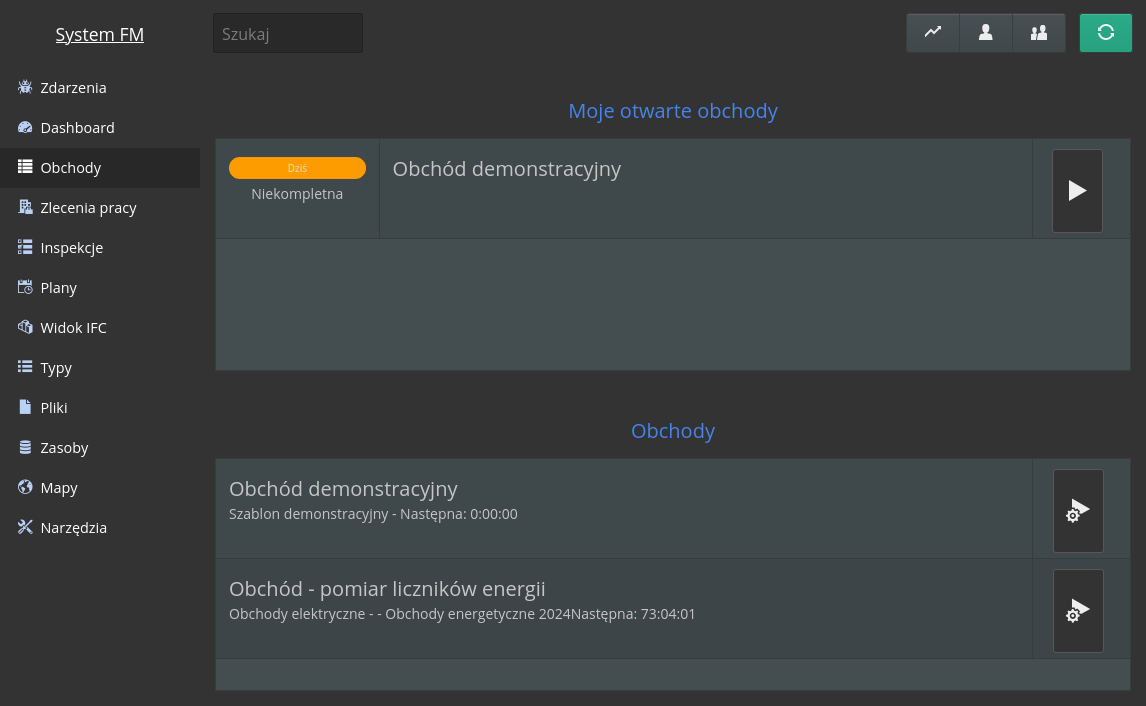Open Plany from the sidebar
This screenshot has width=1146, height=706.
(x=58, y=288)
